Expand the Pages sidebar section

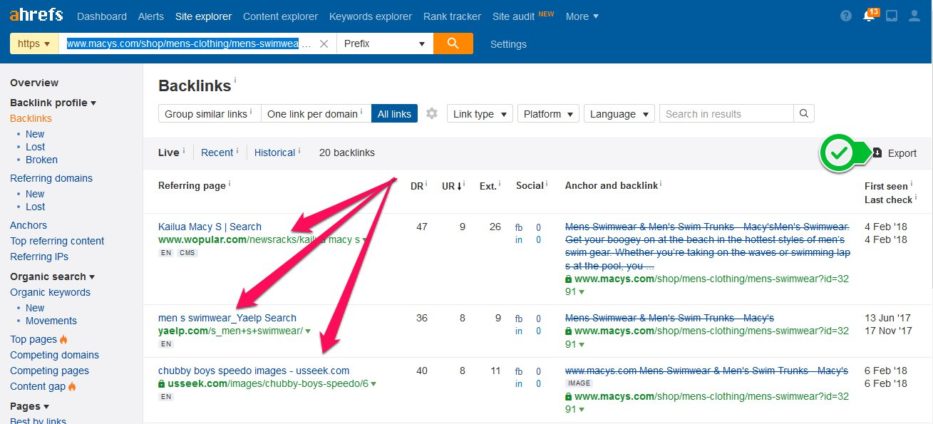click(x=29, y=406)
